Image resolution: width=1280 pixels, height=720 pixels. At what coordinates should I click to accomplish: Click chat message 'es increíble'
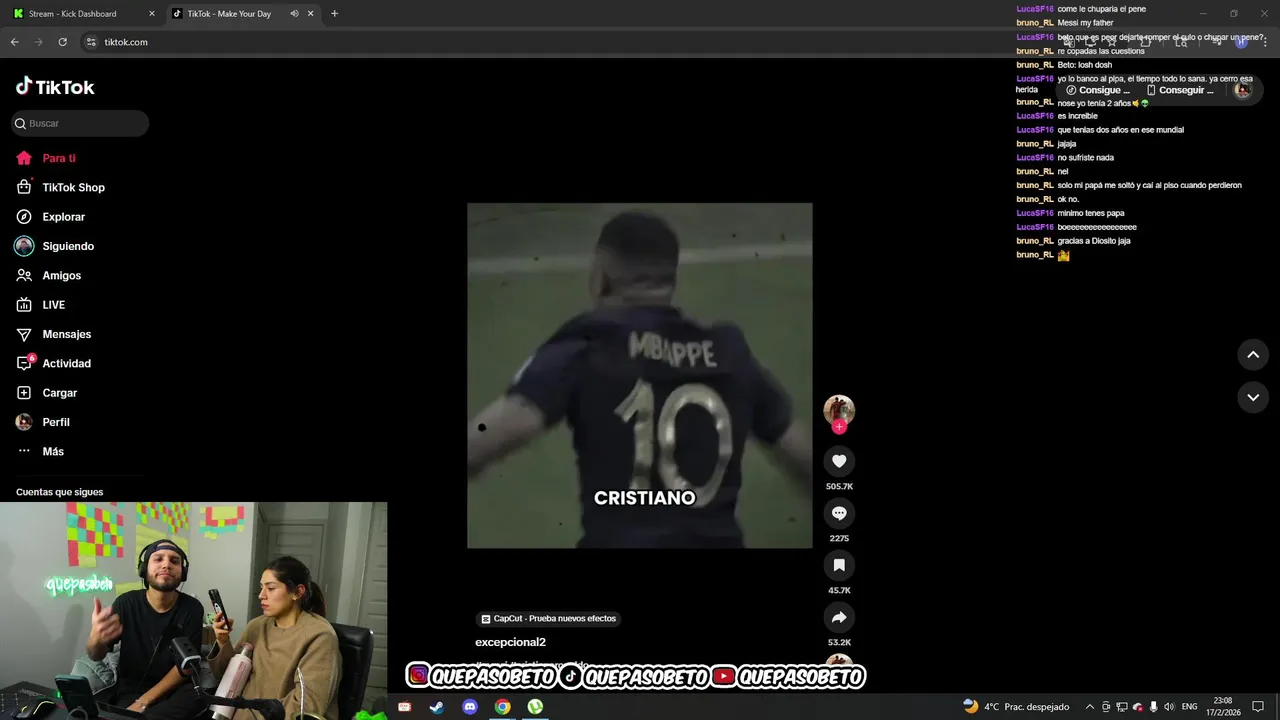point(1077,116)
